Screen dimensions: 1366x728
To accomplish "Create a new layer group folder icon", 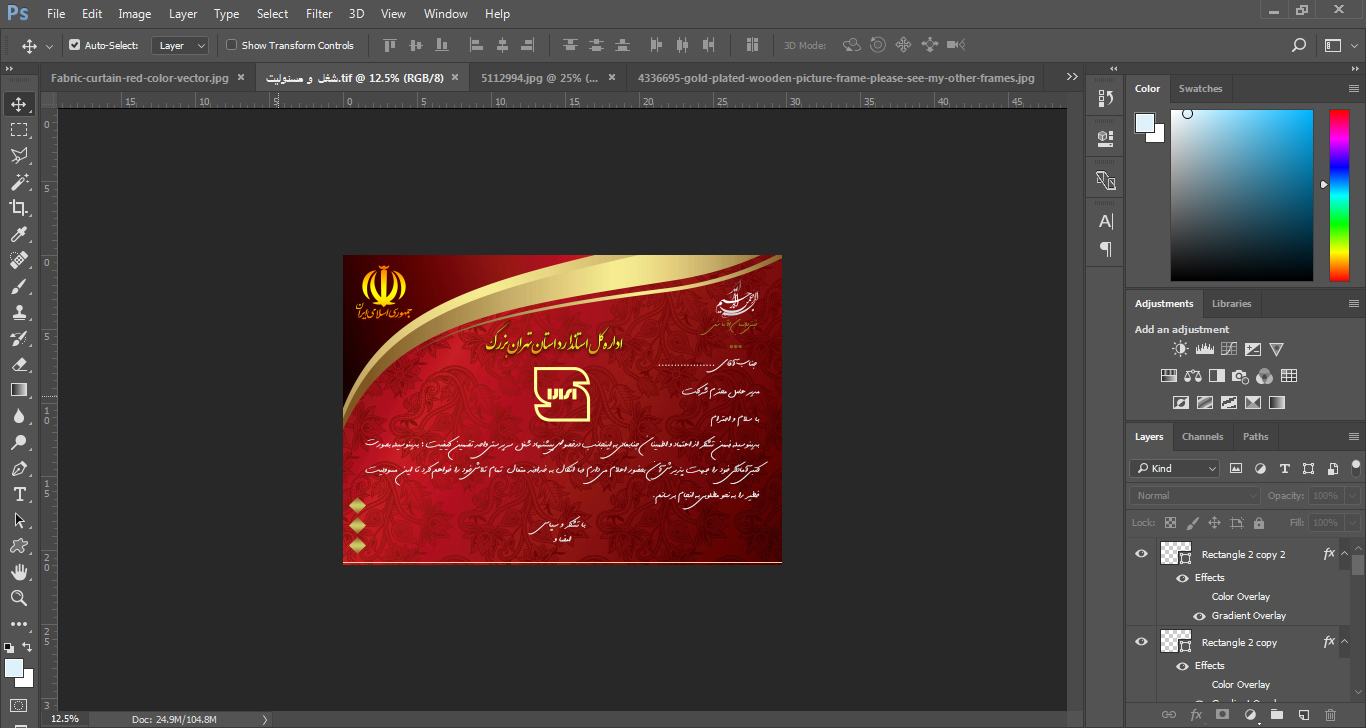I will tap(1276, 715).
